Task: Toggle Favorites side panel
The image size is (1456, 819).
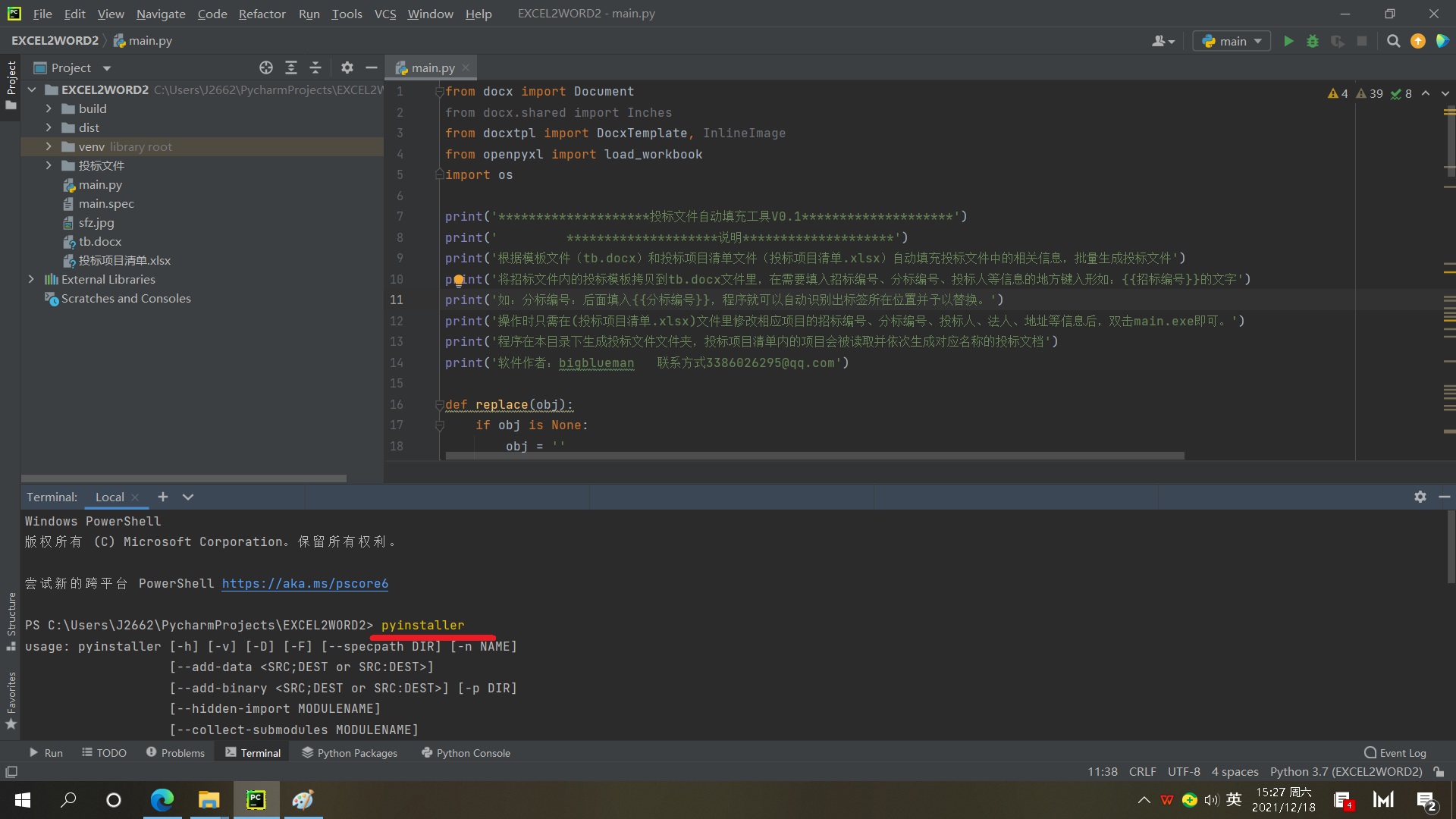Action: pos(11,701)
